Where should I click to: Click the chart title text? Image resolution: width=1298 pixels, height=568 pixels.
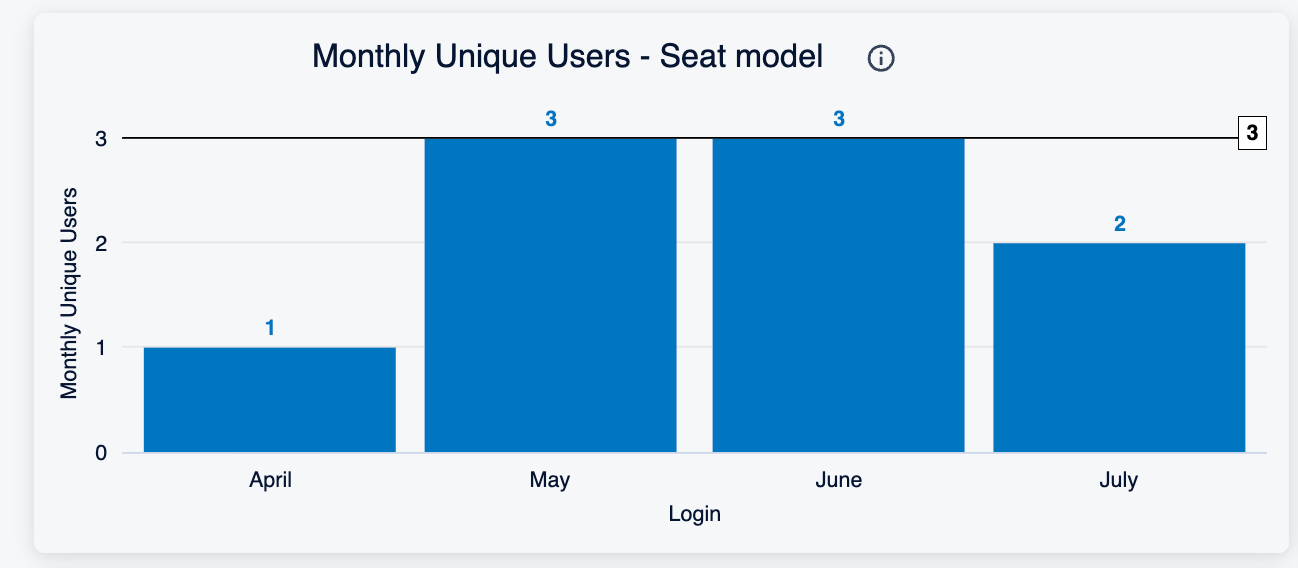[568, 57]
